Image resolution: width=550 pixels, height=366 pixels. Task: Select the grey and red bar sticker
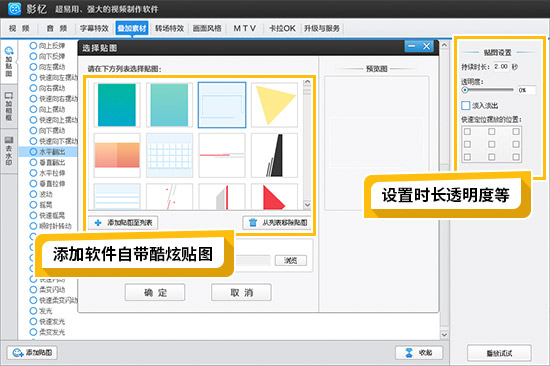(222, 197)
